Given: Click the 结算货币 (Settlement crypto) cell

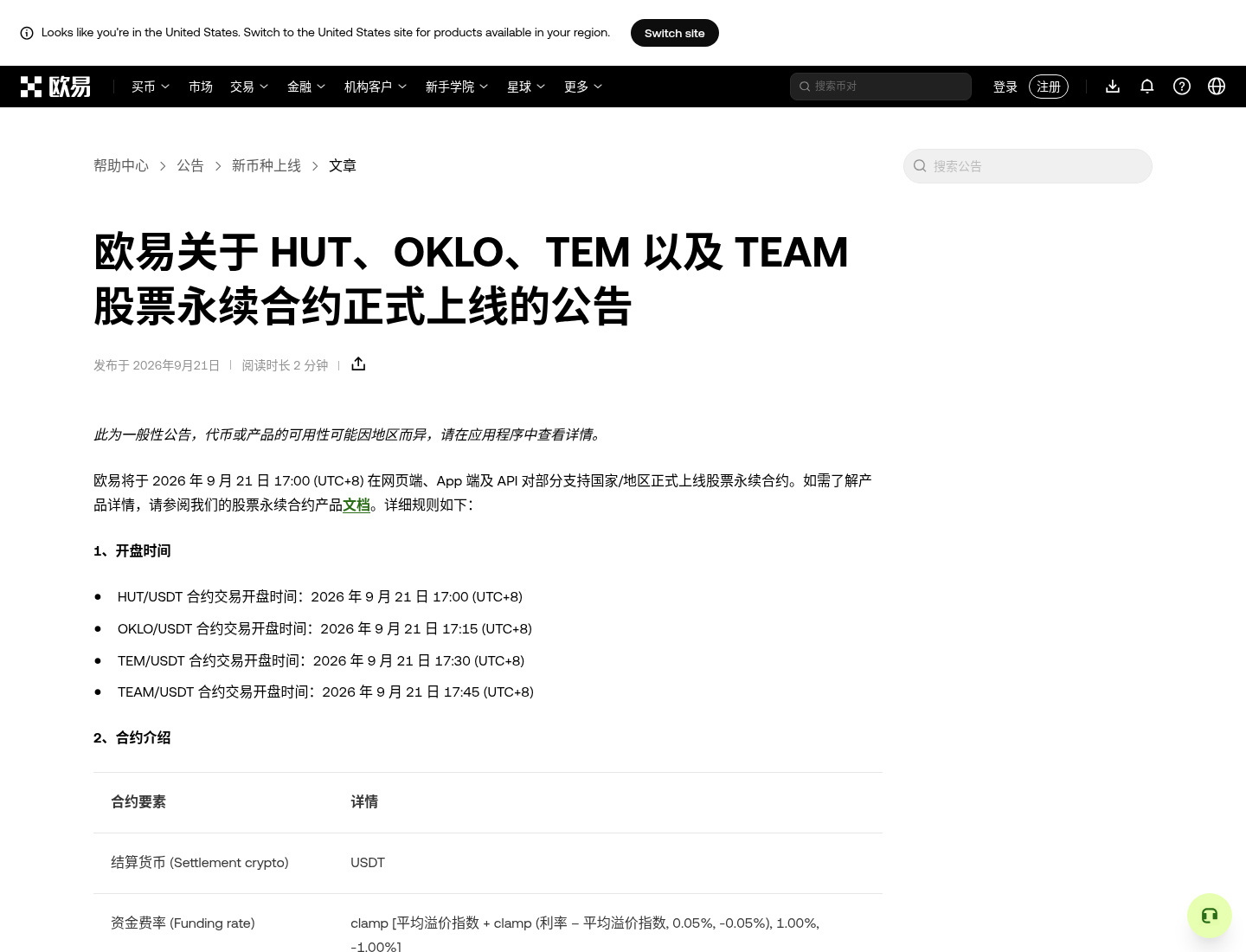Looking at the screenshot, I should (200, 862).
